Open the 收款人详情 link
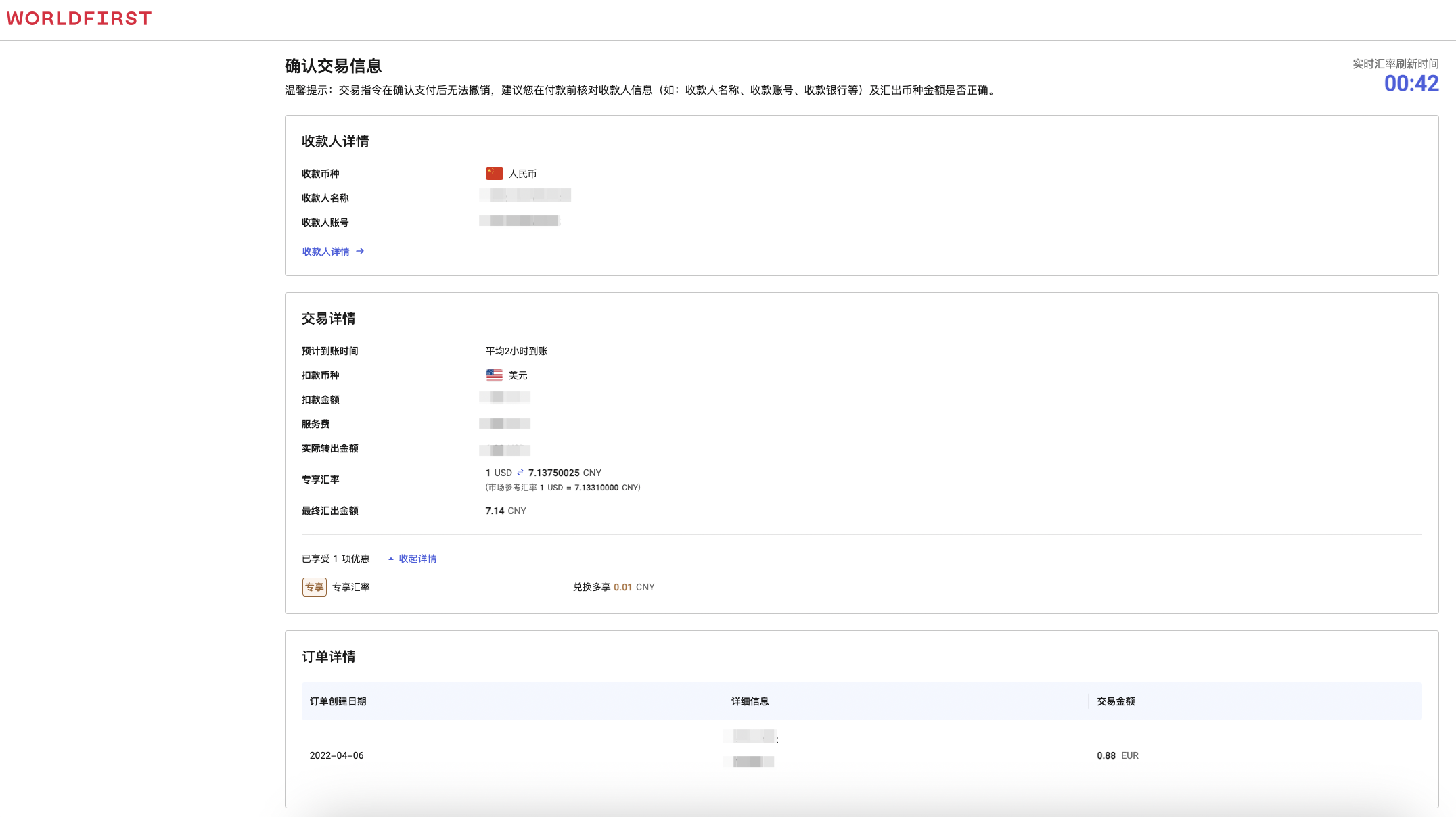This screenshot has width=1456, height=817. tap(325, 251)
